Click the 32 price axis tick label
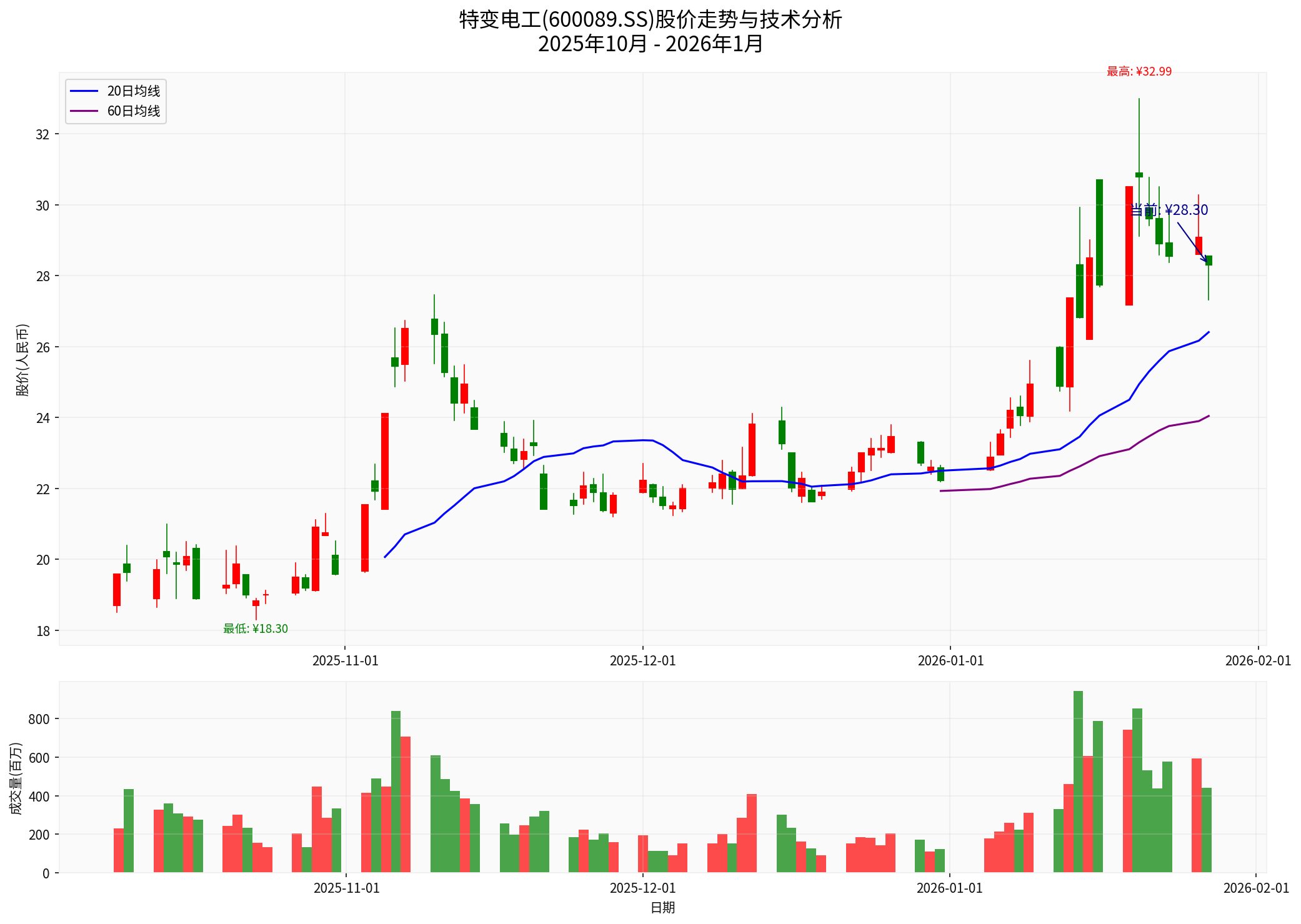Viewport: 1301px width, 924px height. click(x=42, y=135)
